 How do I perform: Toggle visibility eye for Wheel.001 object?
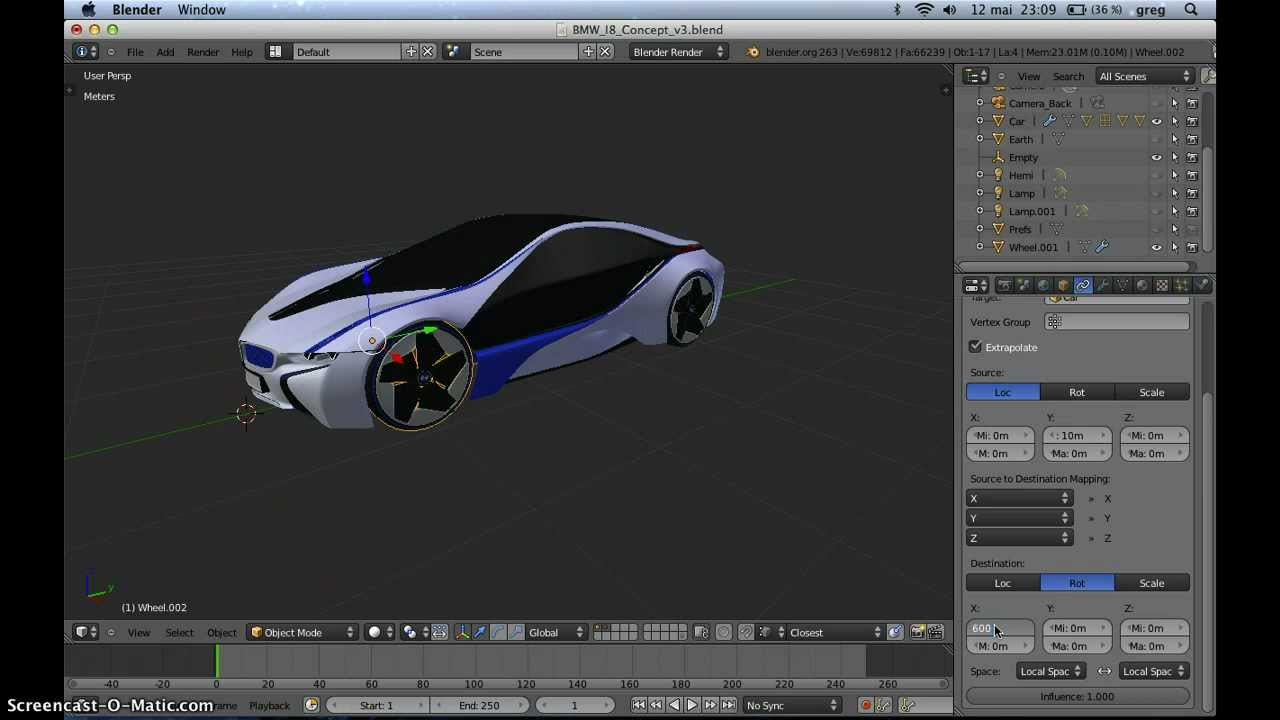[x=1157, y=247]
